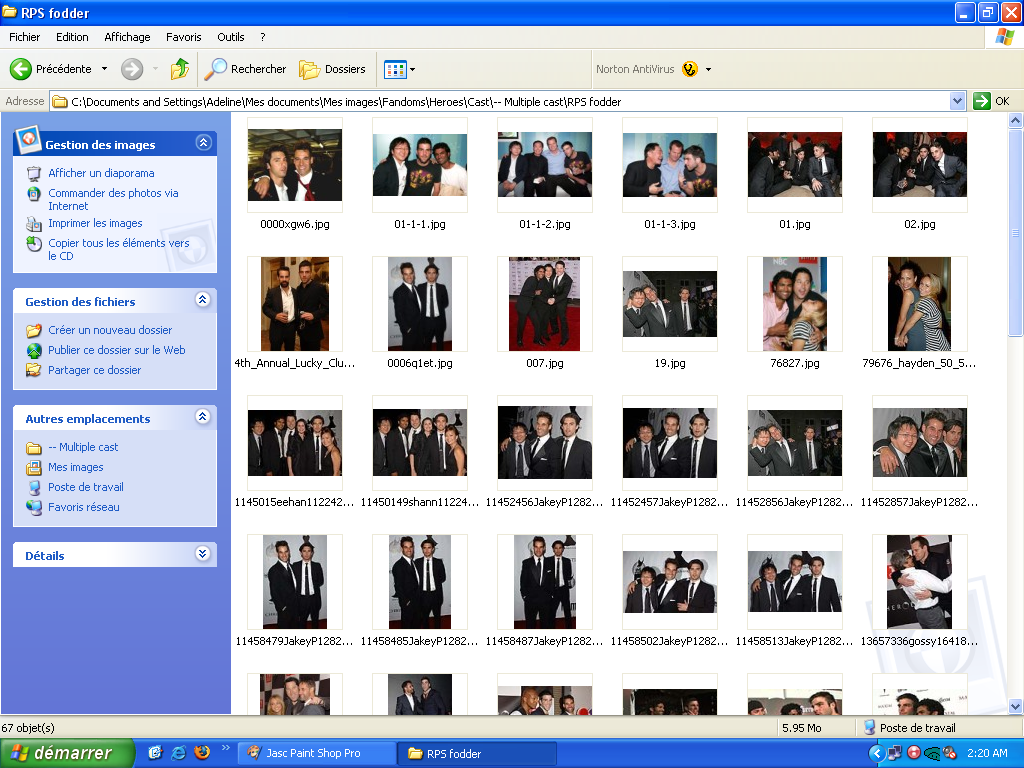Open the Outils menu

coord(231,37)
